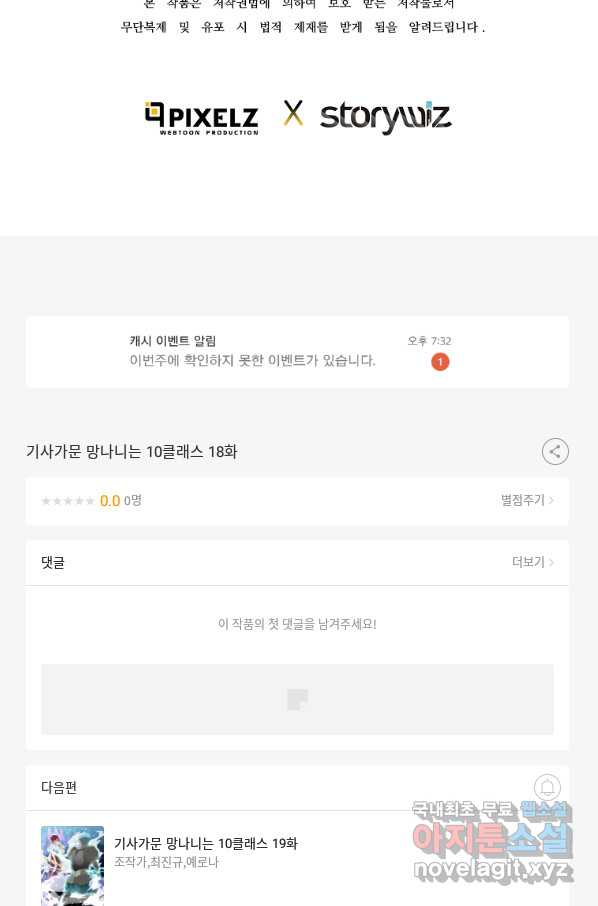Click the gray comment placeholder banner
The image size is (598, 906).
click(x=297, y=699)
